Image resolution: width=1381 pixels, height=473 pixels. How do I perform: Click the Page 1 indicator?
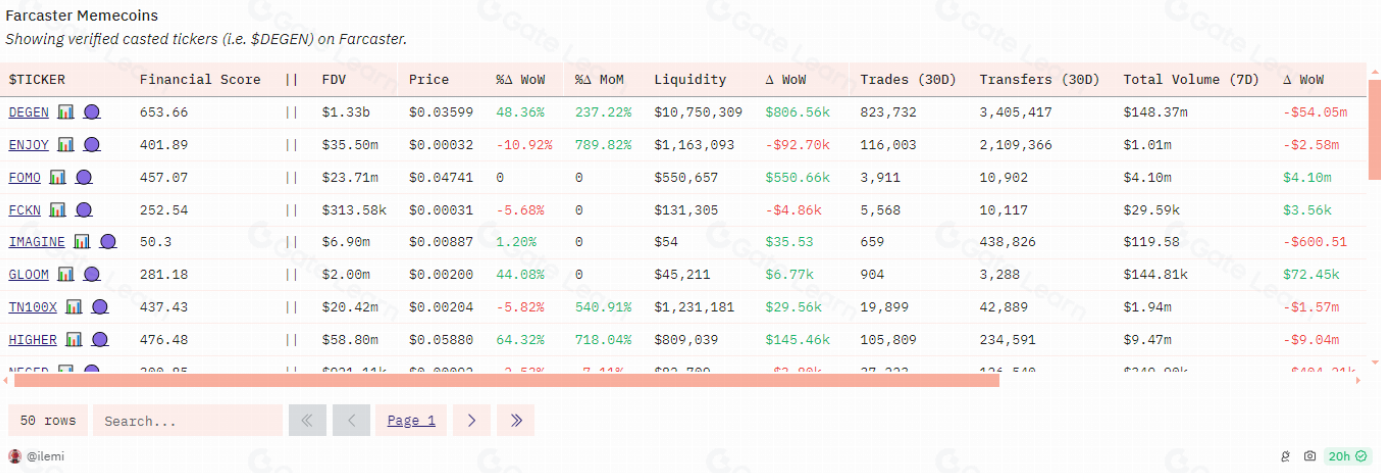click(x=411, y=421)
